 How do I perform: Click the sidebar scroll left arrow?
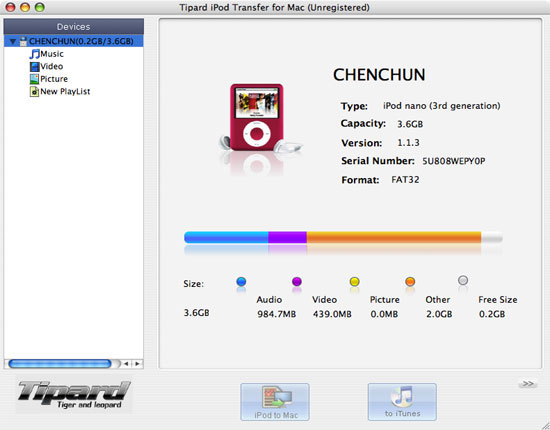(126, 364)
